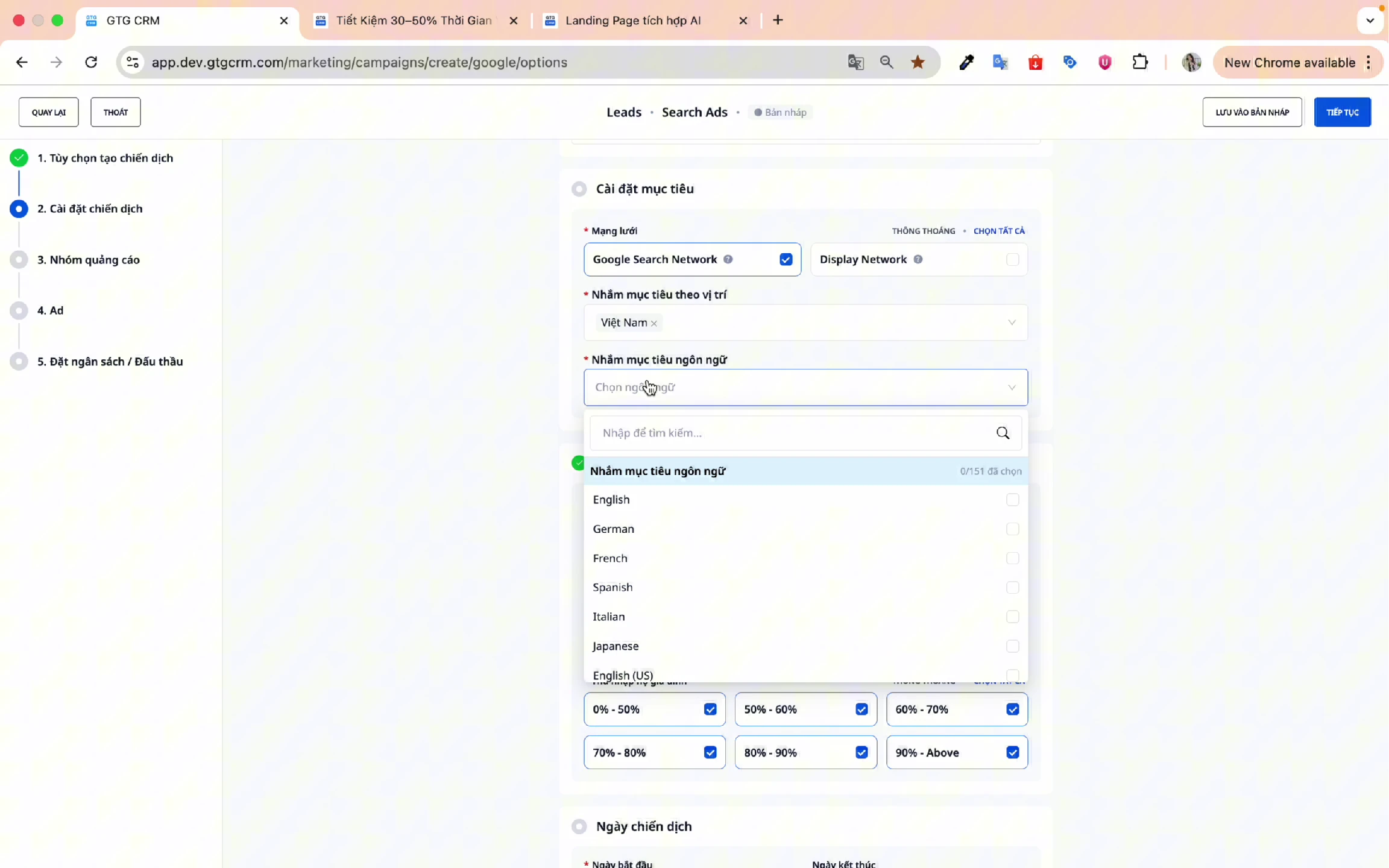Reload the page with the refresh icon
Screen dimensions: 1389x868
pos(91,62)
